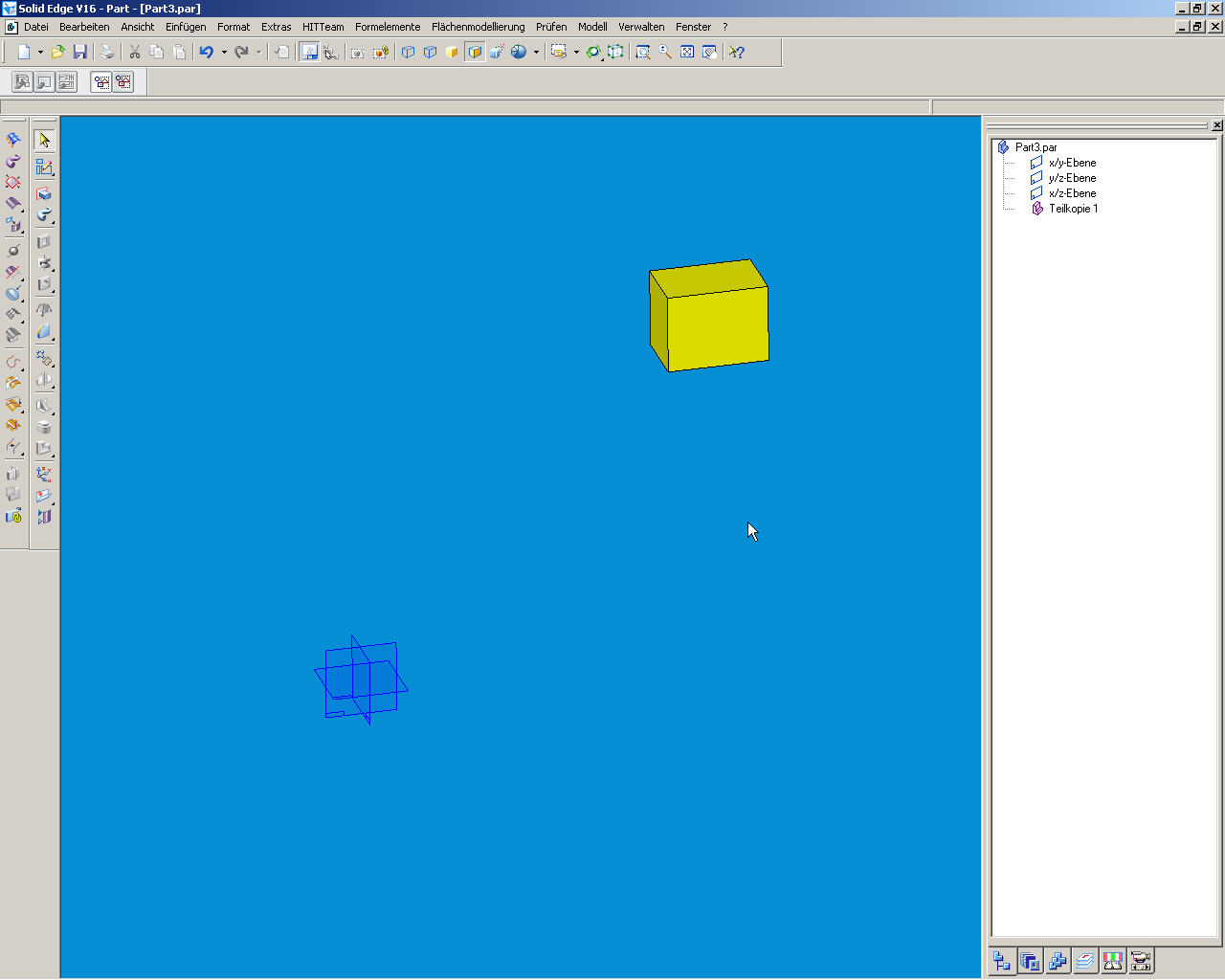Toggle the highlighted EdgeBar toolbar button
This screenshot has height=980, width=1225.
tap(309, 52)
